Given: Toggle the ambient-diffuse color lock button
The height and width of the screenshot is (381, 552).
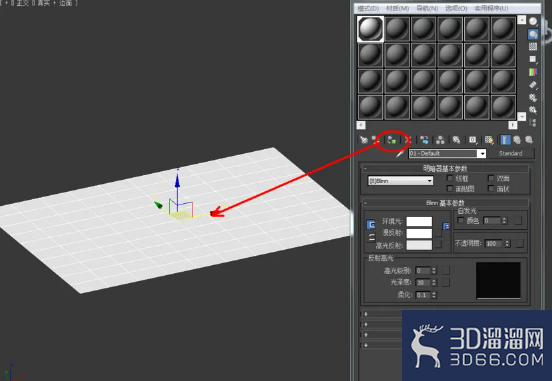Looking at the screenshot, I should coord(371,224).
